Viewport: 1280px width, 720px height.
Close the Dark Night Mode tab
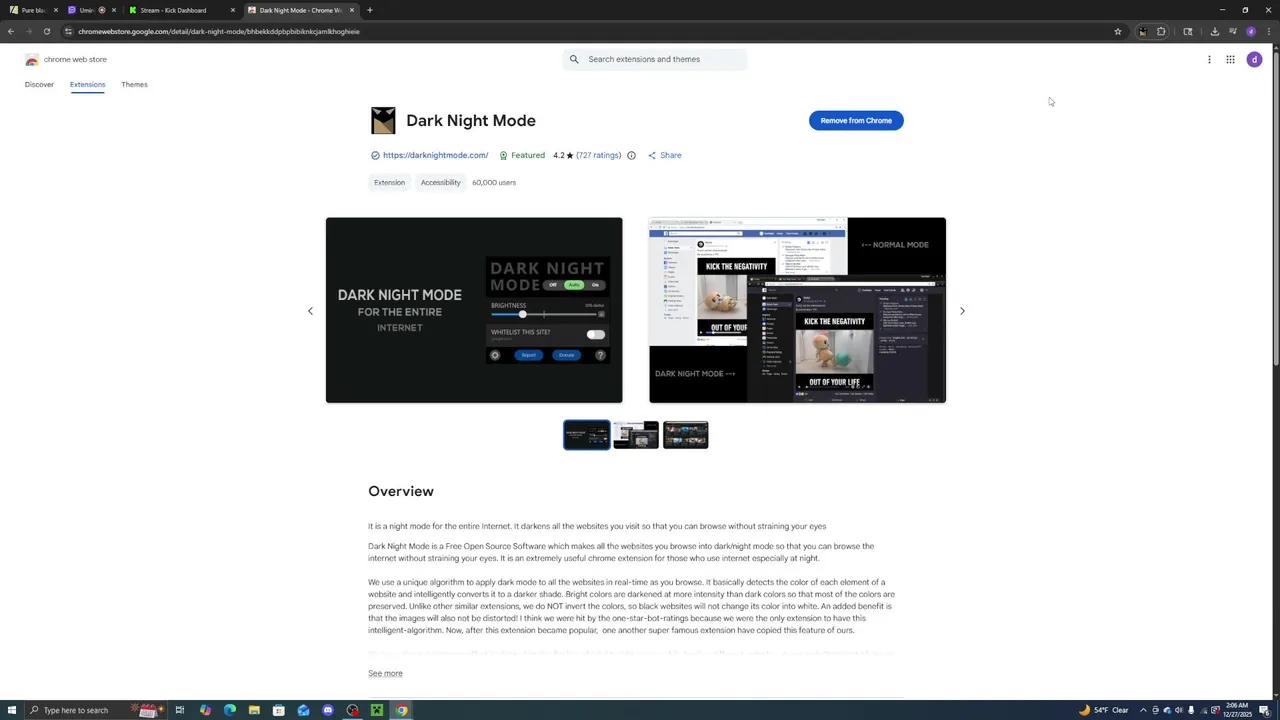pos(352,10)
